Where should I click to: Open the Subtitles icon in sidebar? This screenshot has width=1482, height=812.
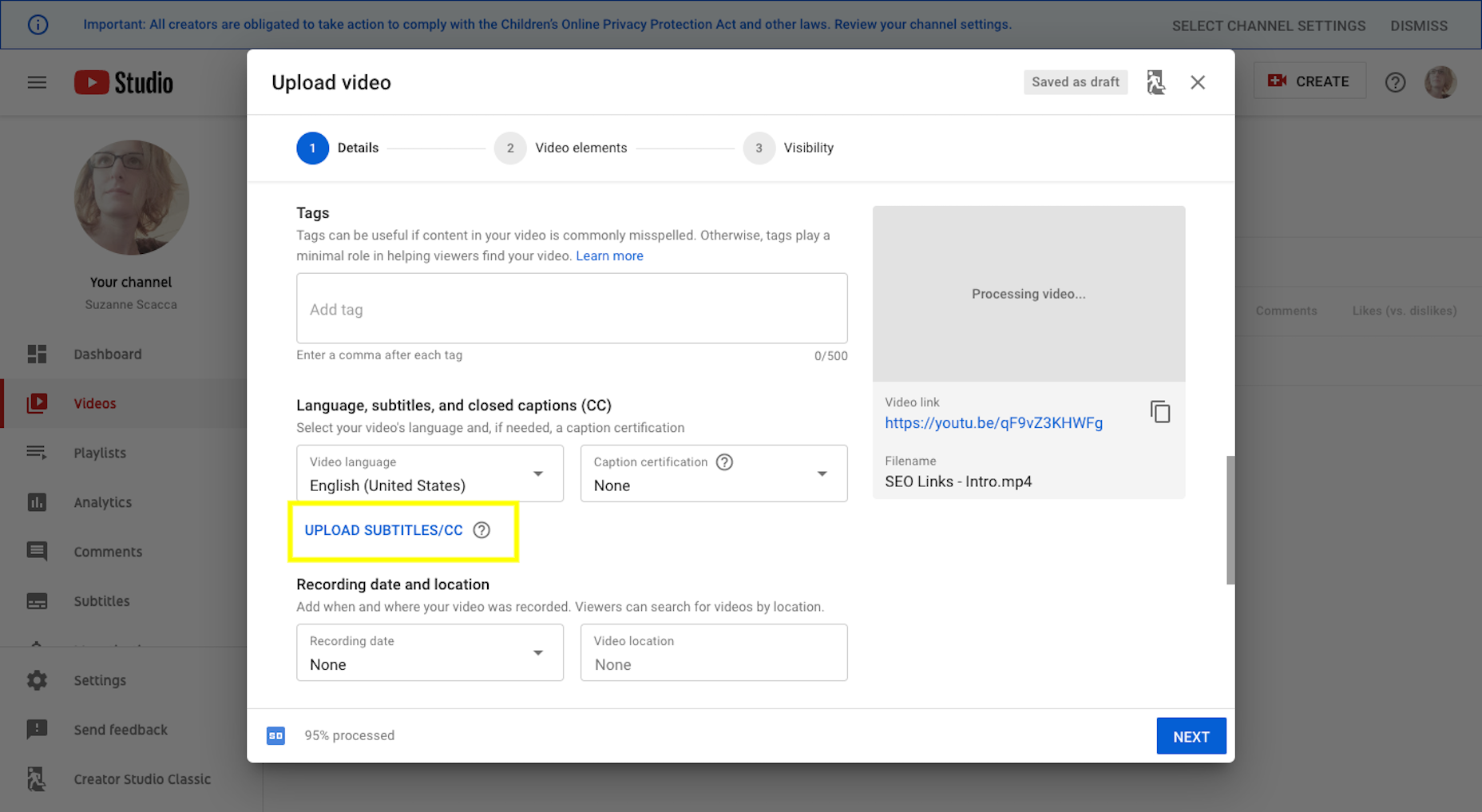pyautogui.click(x=37, y=601)
